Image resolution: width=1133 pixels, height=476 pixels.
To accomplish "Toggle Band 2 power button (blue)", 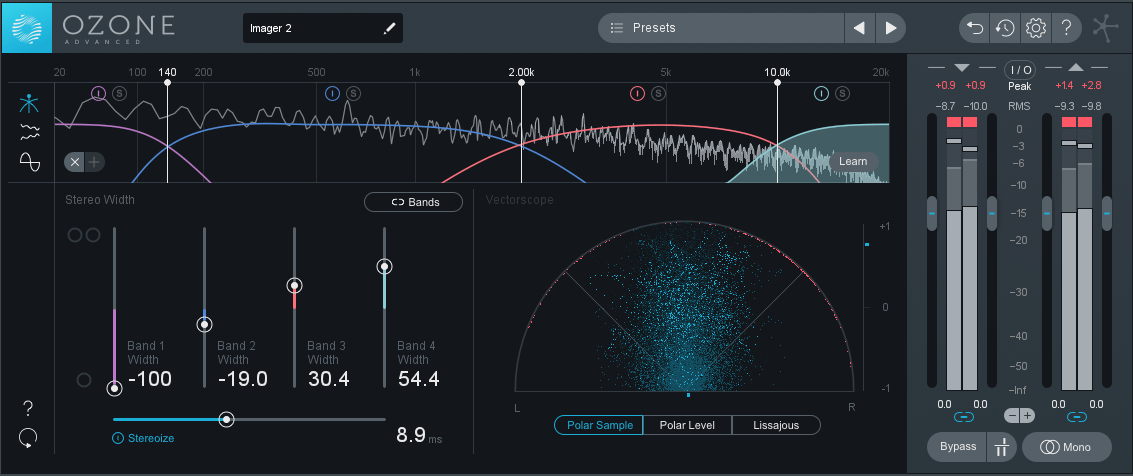I will (x=332, y=93).
